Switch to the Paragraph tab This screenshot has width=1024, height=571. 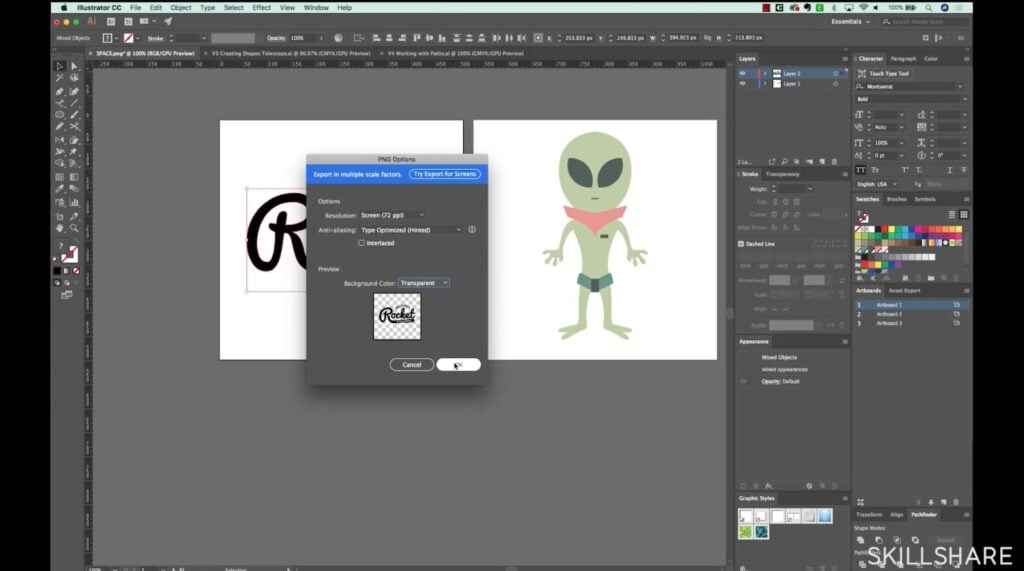point(903,59)
